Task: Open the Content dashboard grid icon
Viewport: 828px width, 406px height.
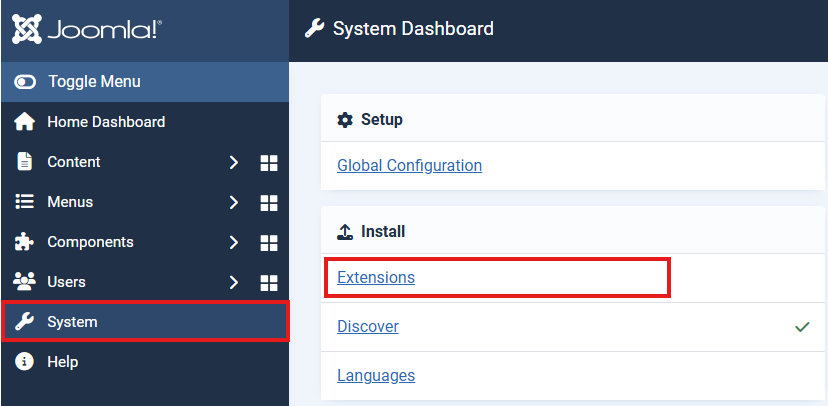Action: [x=268, y=163]
